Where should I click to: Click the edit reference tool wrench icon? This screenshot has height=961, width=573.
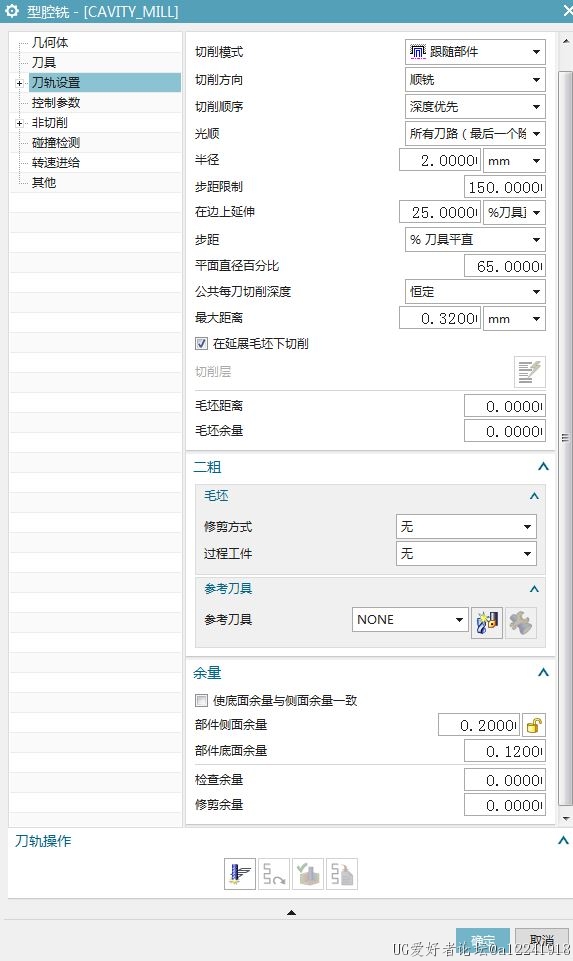(x=521, y=623)
